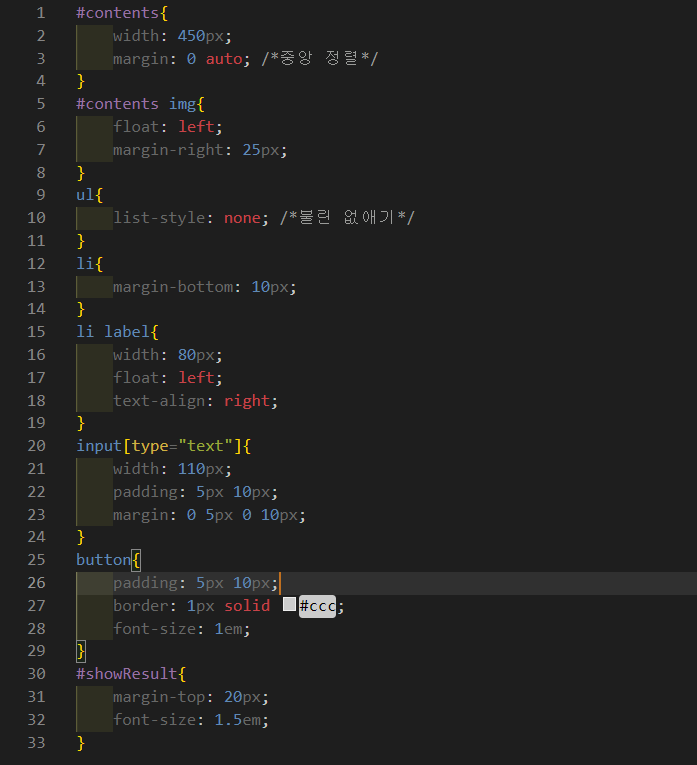
Task: Click the 'input[type="text"]{' selector
Action: 163,446
